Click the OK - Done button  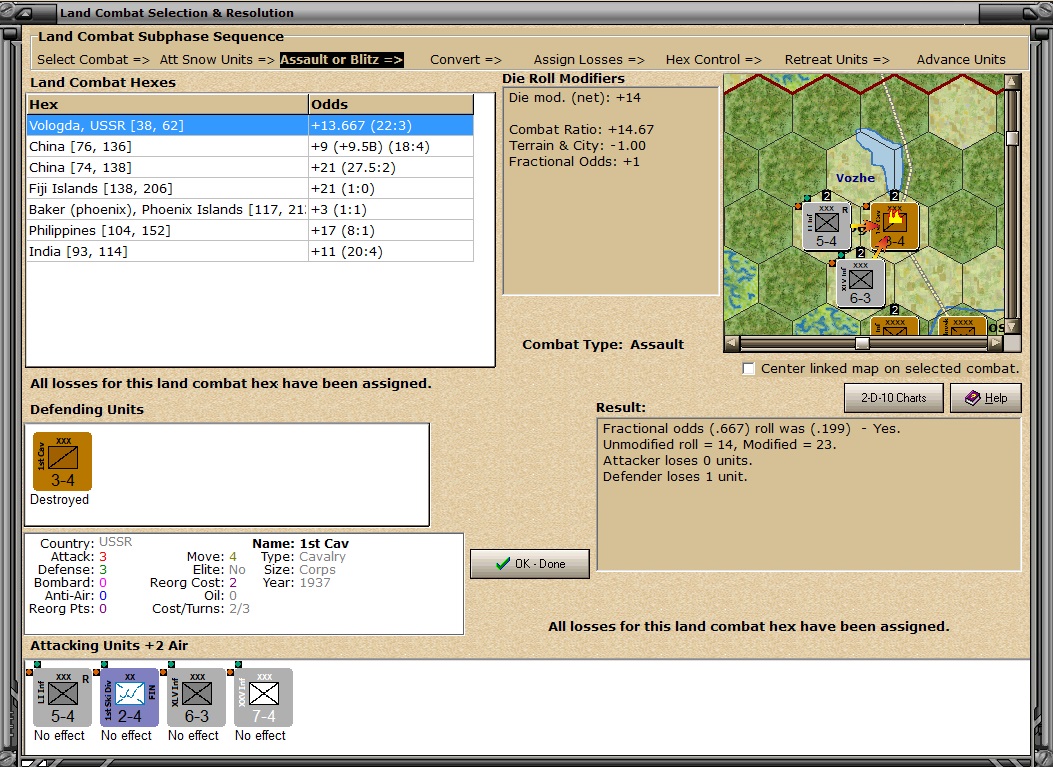(530, 563)
